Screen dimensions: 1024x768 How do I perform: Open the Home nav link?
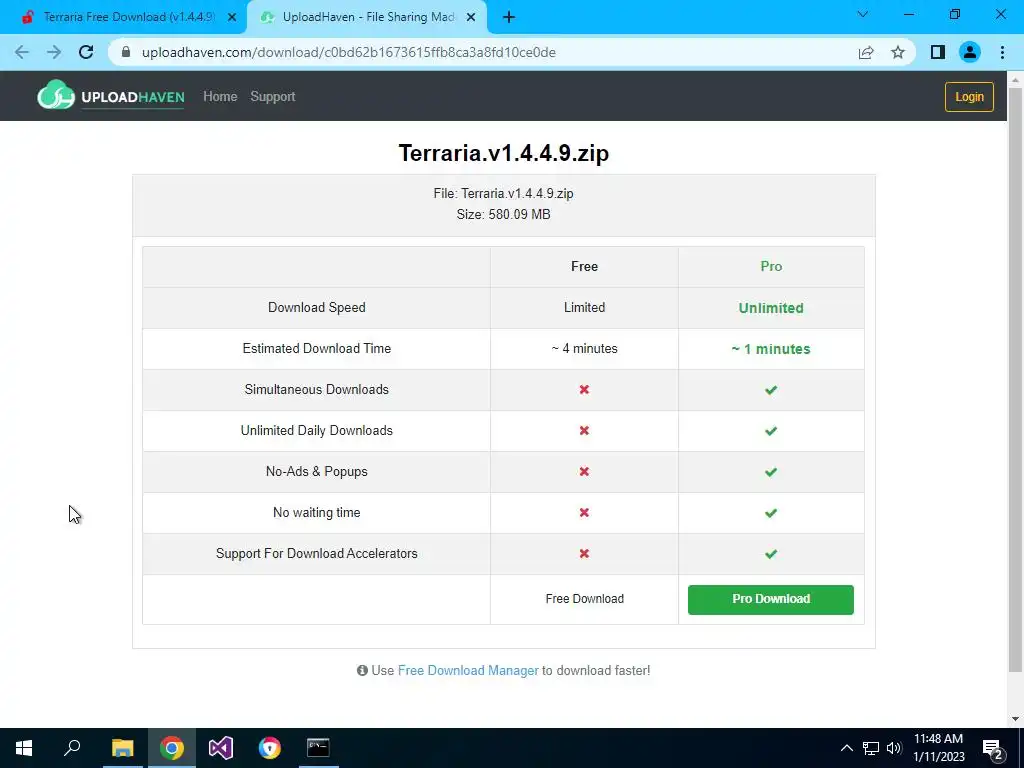(x=220, y=97)
